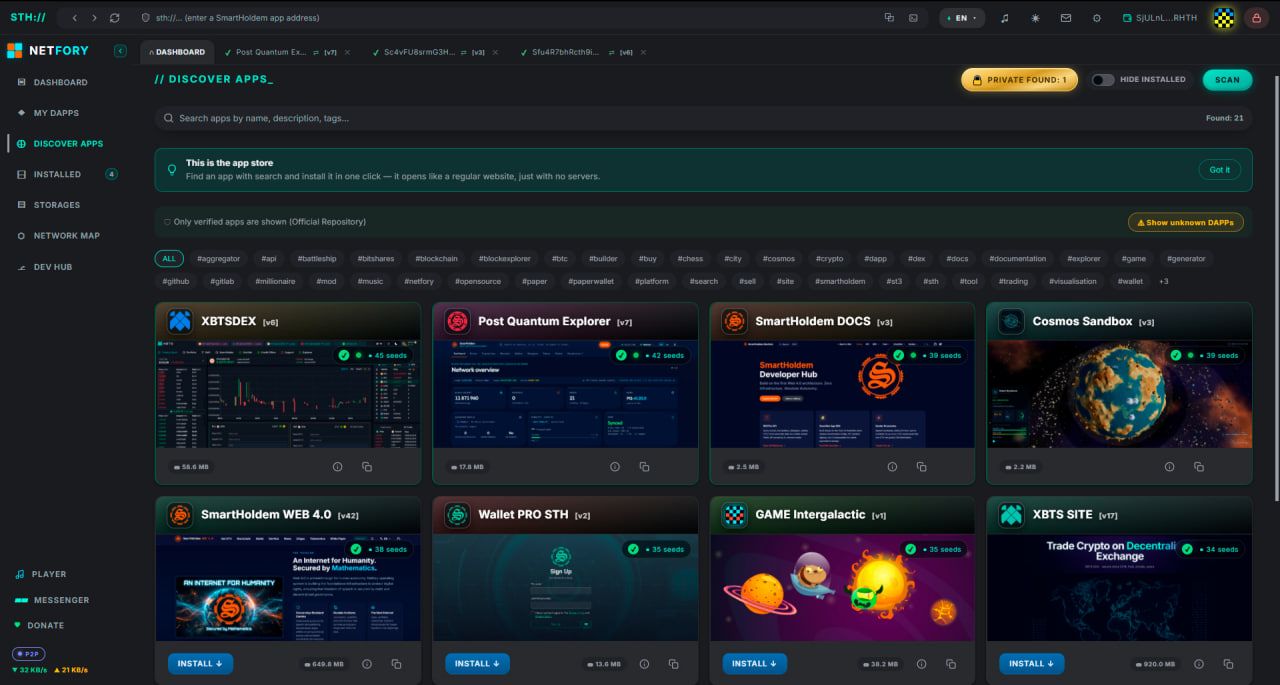
Task: Select the ALL tag filter
Action: [169, 258]
